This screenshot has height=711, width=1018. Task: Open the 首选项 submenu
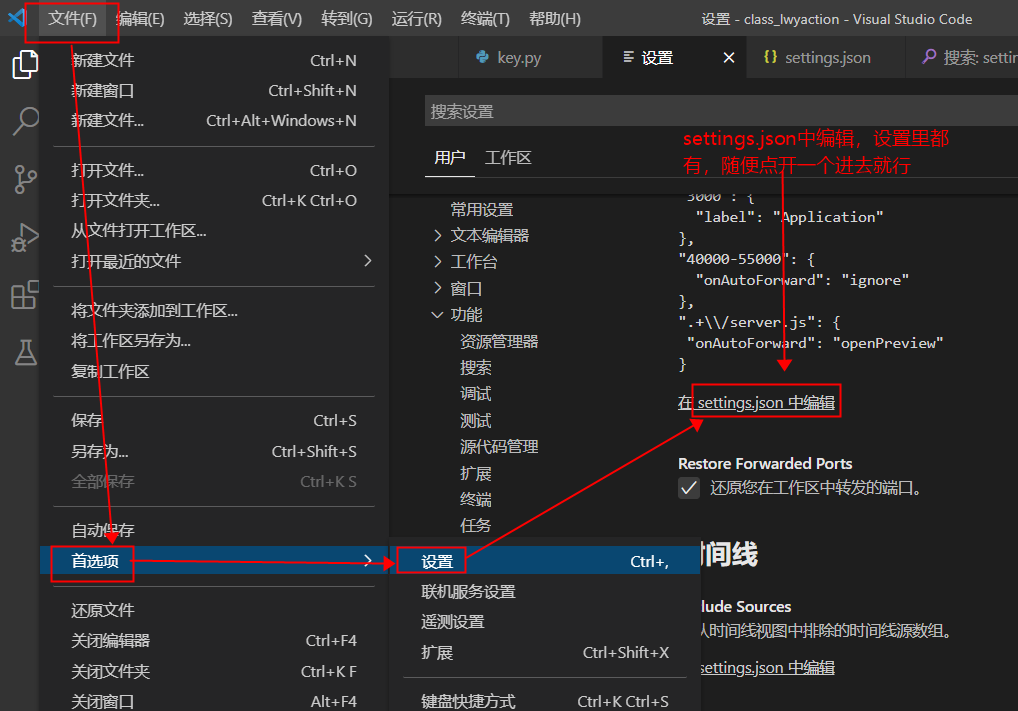214,560
